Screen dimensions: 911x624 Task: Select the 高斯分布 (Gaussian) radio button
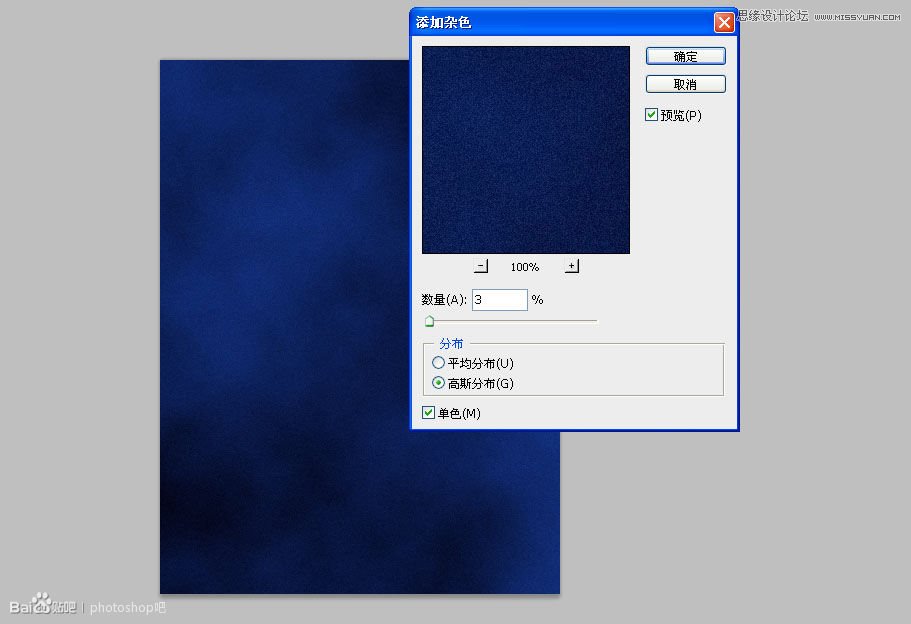(438, 383)
